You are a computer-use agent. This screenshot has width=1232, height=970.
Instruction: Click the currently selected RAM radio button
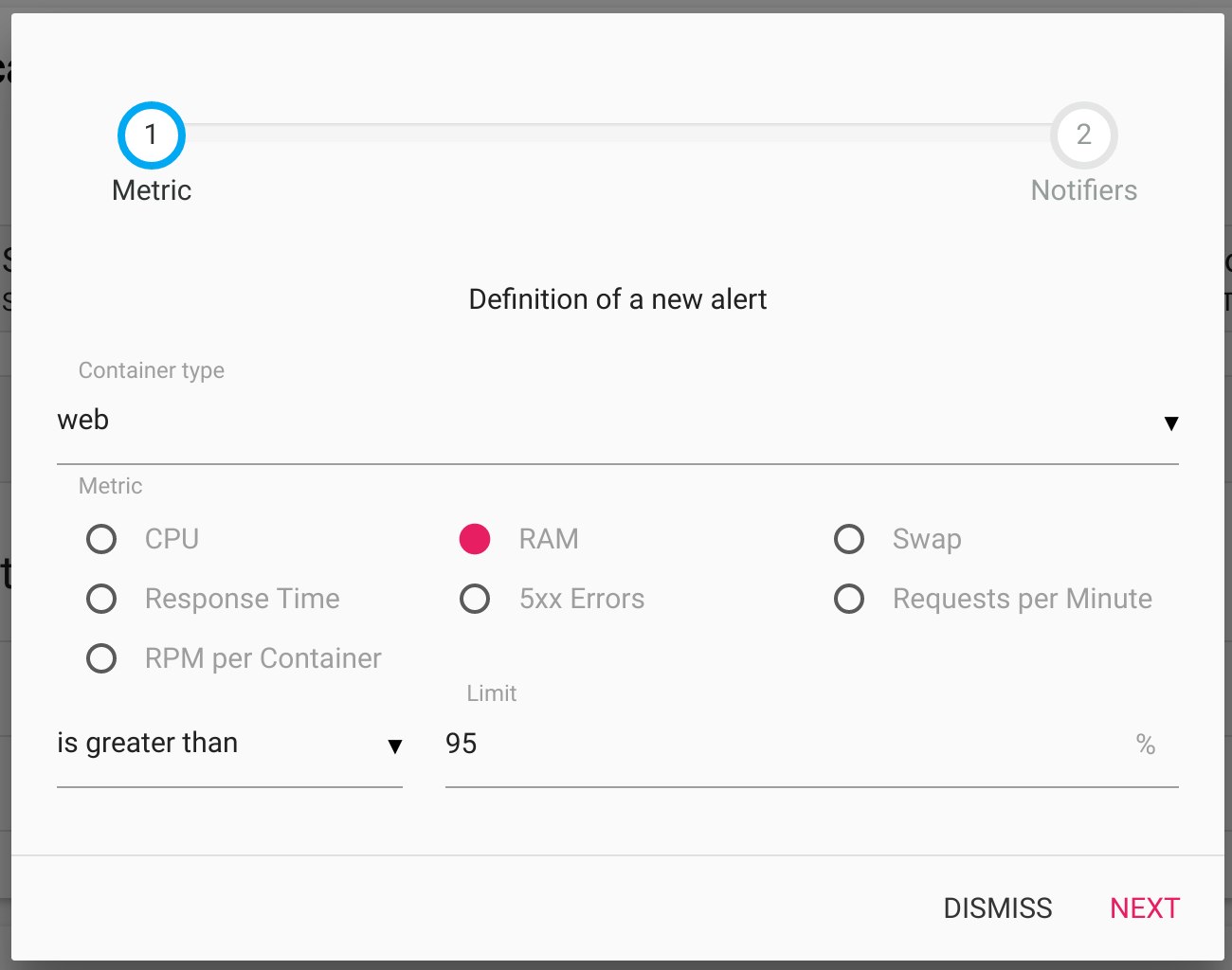[475, 538]
